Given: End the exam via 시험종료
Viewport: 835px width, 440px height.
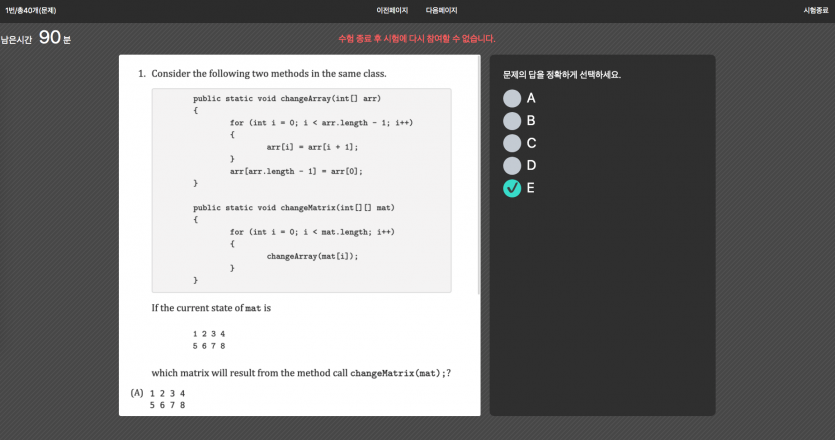Looking at the screenshot, I should [x=816, y=11].
